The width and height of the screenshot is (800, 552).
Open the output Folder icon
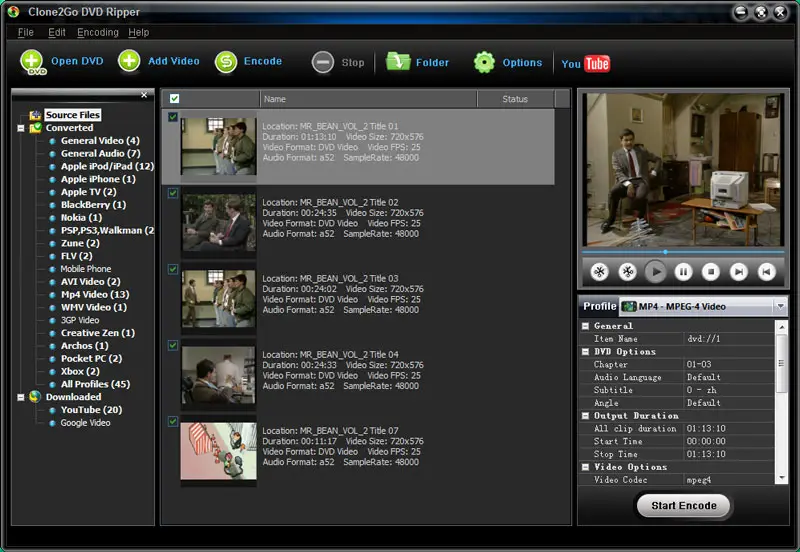coord(398,62)
